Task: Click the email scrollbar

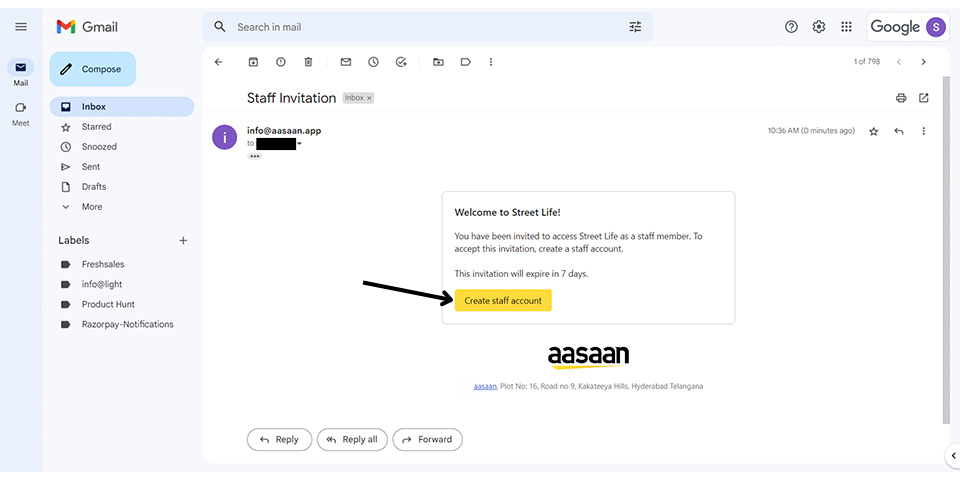Action: click(x=947, y=250)
